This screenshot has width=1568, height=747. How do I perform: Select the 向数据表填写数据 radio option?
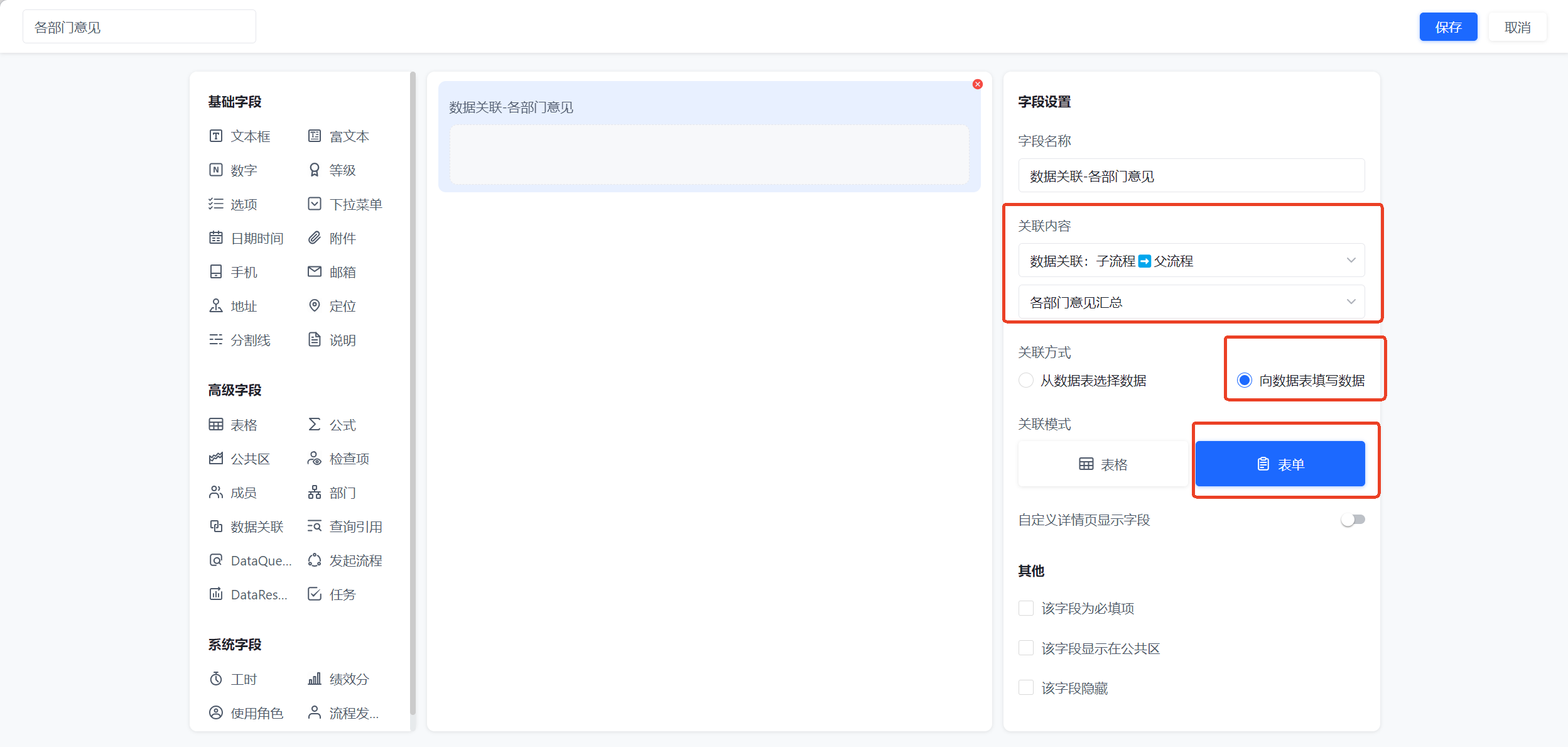(1244, 380)
